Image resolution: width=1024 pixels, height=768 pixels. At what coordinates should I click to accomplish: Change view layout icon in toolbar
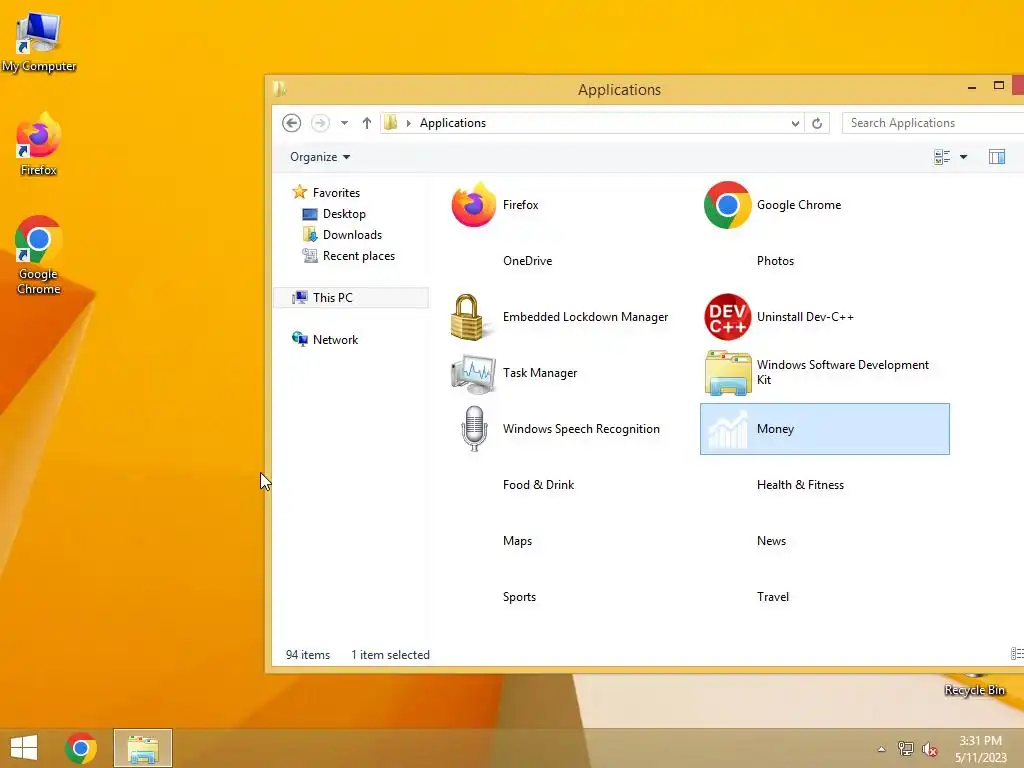click(942, 157)
